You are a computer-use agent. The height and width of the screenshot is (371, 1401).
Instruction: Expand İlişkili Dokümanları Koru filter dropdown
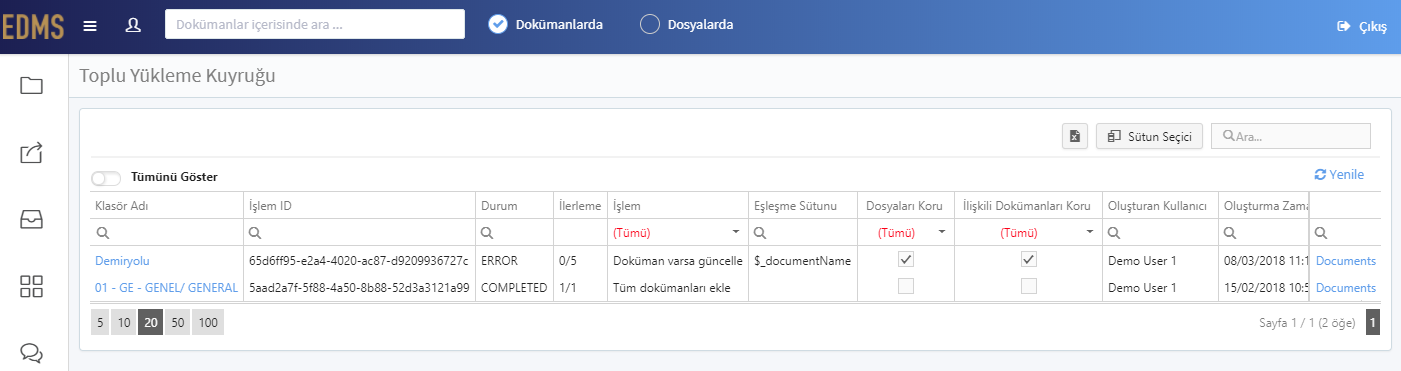[x=1090, y=232]
